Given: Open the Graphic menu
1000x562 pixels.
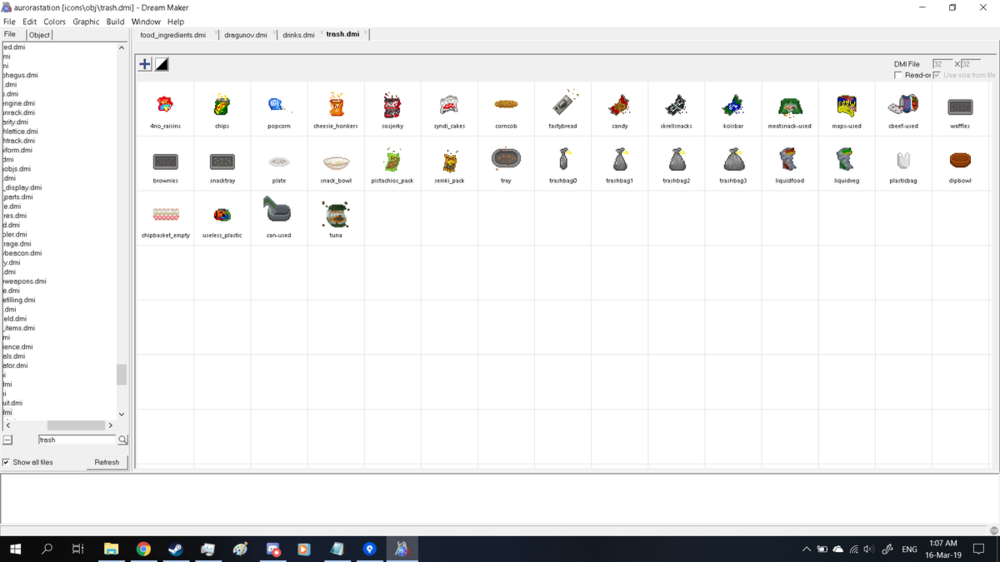Looking at the screenshot, I should 86,21.
